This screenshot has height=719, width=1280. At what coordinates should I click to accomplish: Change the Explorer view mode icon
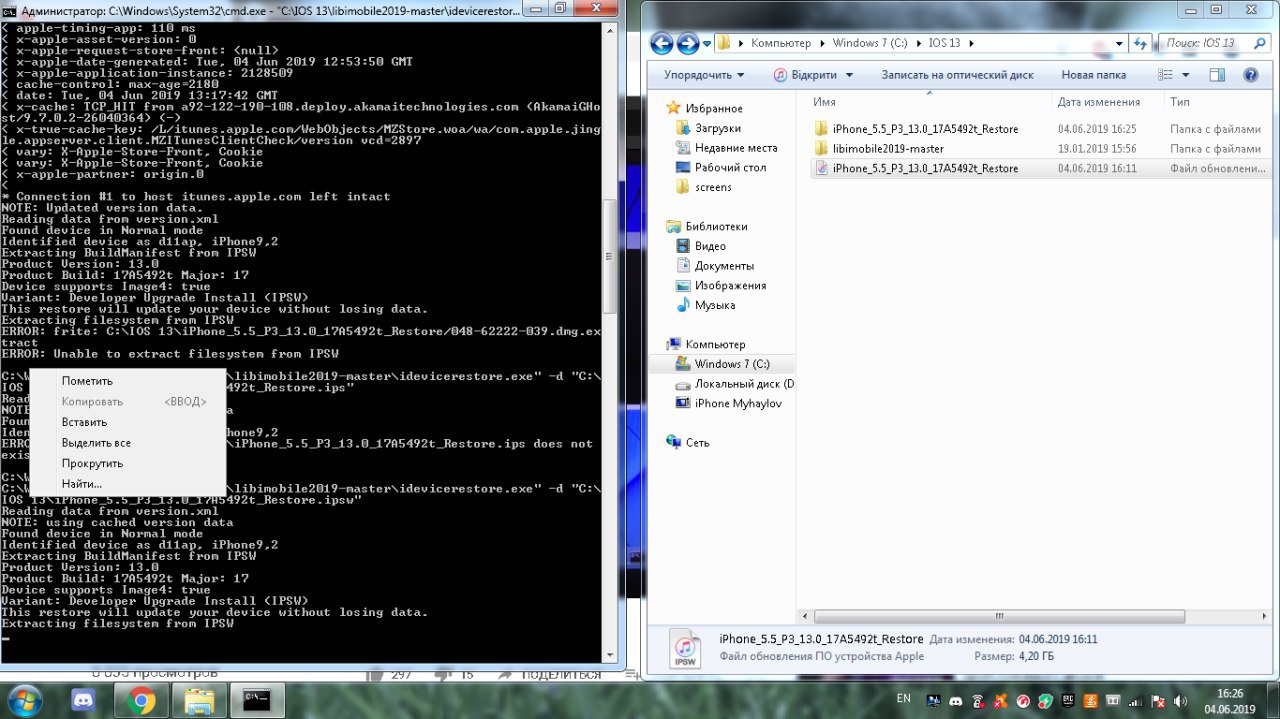[1166, 75]
